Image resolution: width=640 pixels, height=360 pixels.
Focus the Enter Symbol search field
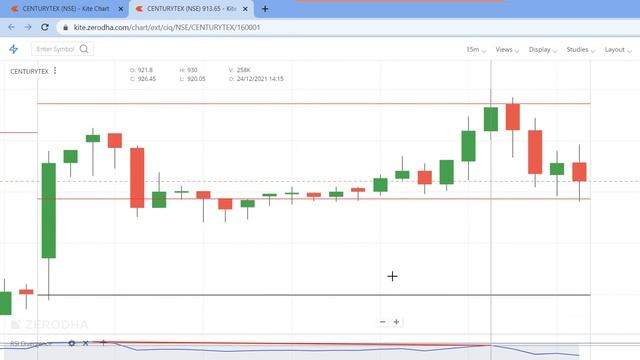coord(62,49)
